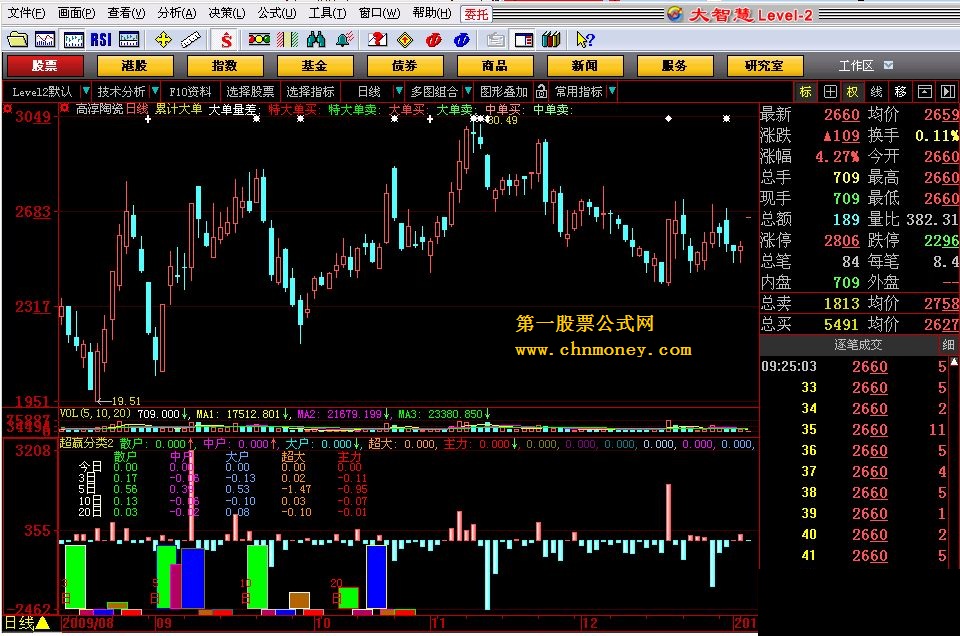Switch to the 港股 tab
This screenshot has width=960, height=636.
[135, 65]
